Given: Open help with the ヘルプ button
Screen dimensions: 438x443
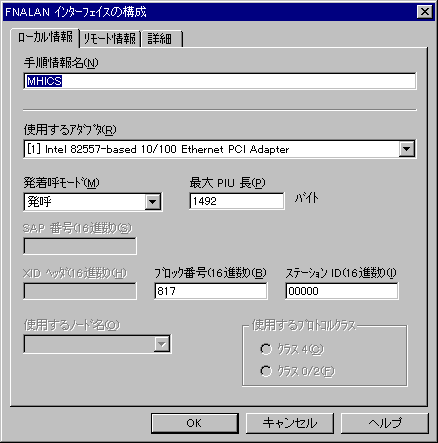Looking at the screenshot, I should [x=385, y=423].
